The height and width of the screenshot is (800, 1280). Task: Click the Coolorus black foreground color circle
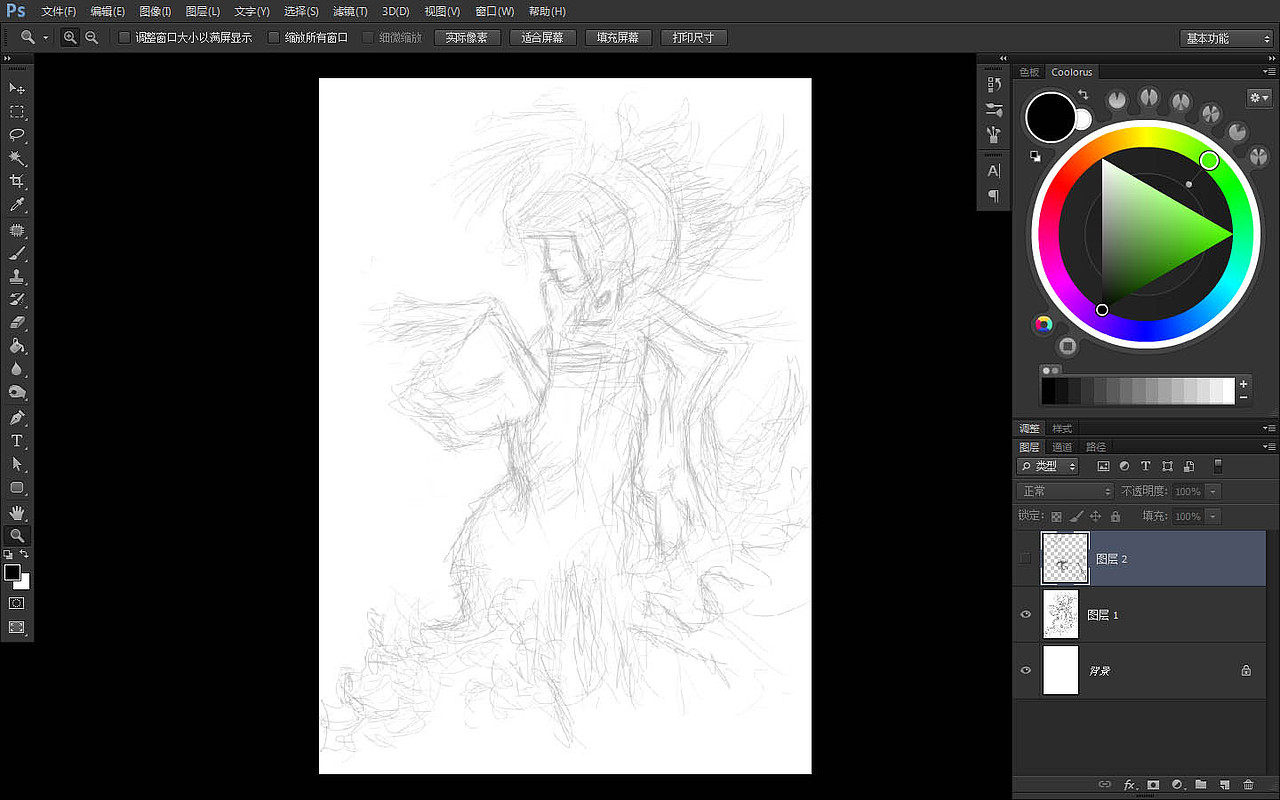pos(1050,117)
